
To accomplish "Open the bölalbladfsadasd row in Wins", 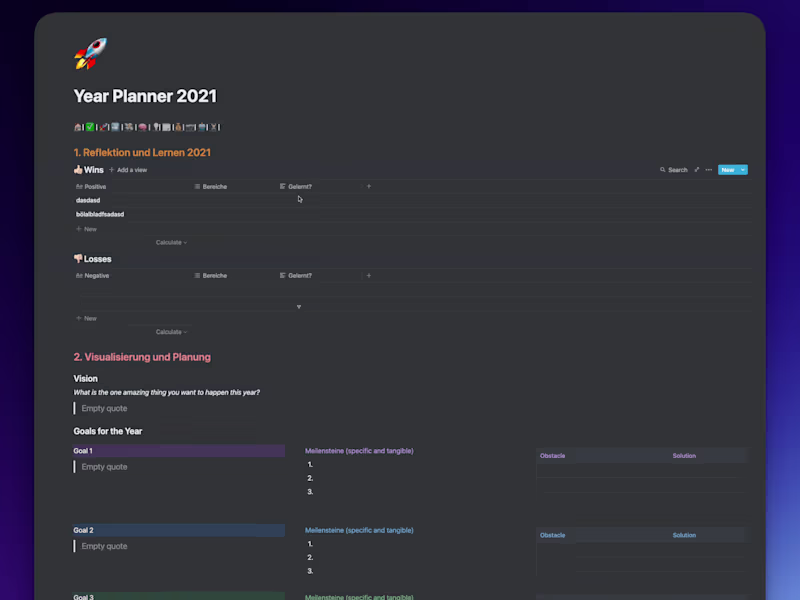I will point(100,214).
